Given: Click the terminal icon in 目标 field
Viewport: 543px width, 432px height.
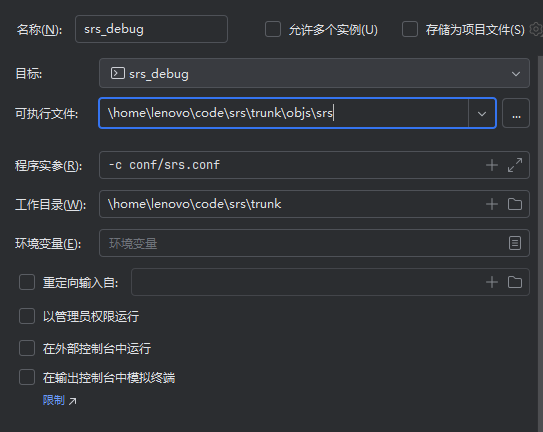Looking at the screenshot, I should click(117, 73).
